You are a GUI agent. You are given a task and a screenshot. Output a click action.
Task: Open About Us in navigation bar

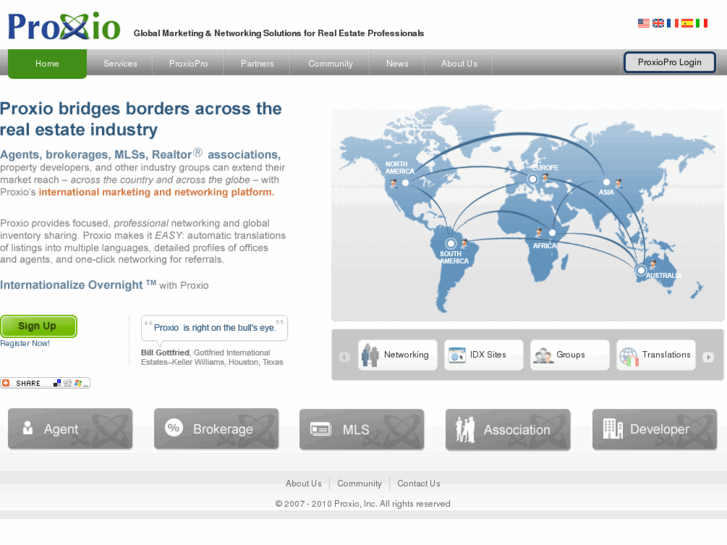tap(459, 64)
